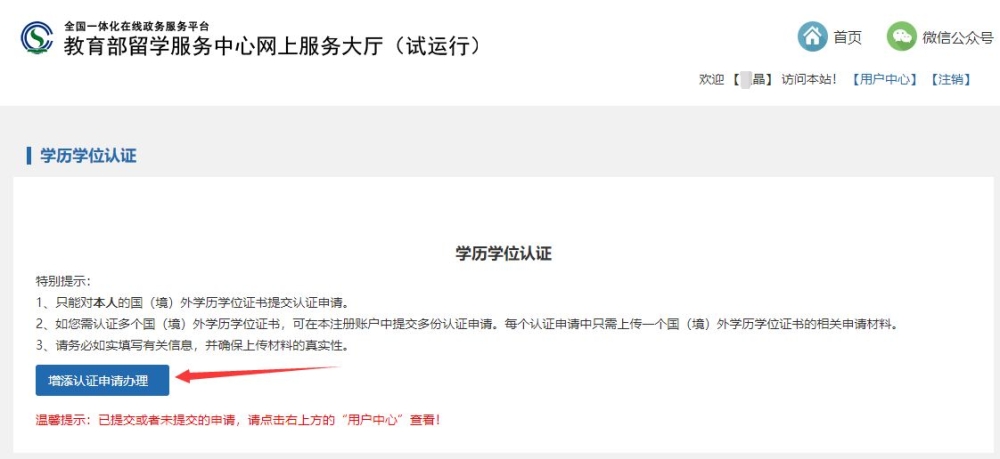Image resolution: width=1000 pixels, height=459 pixels.
Task: Open the 微信公众号 text link
Action: (x=958, y=38)
